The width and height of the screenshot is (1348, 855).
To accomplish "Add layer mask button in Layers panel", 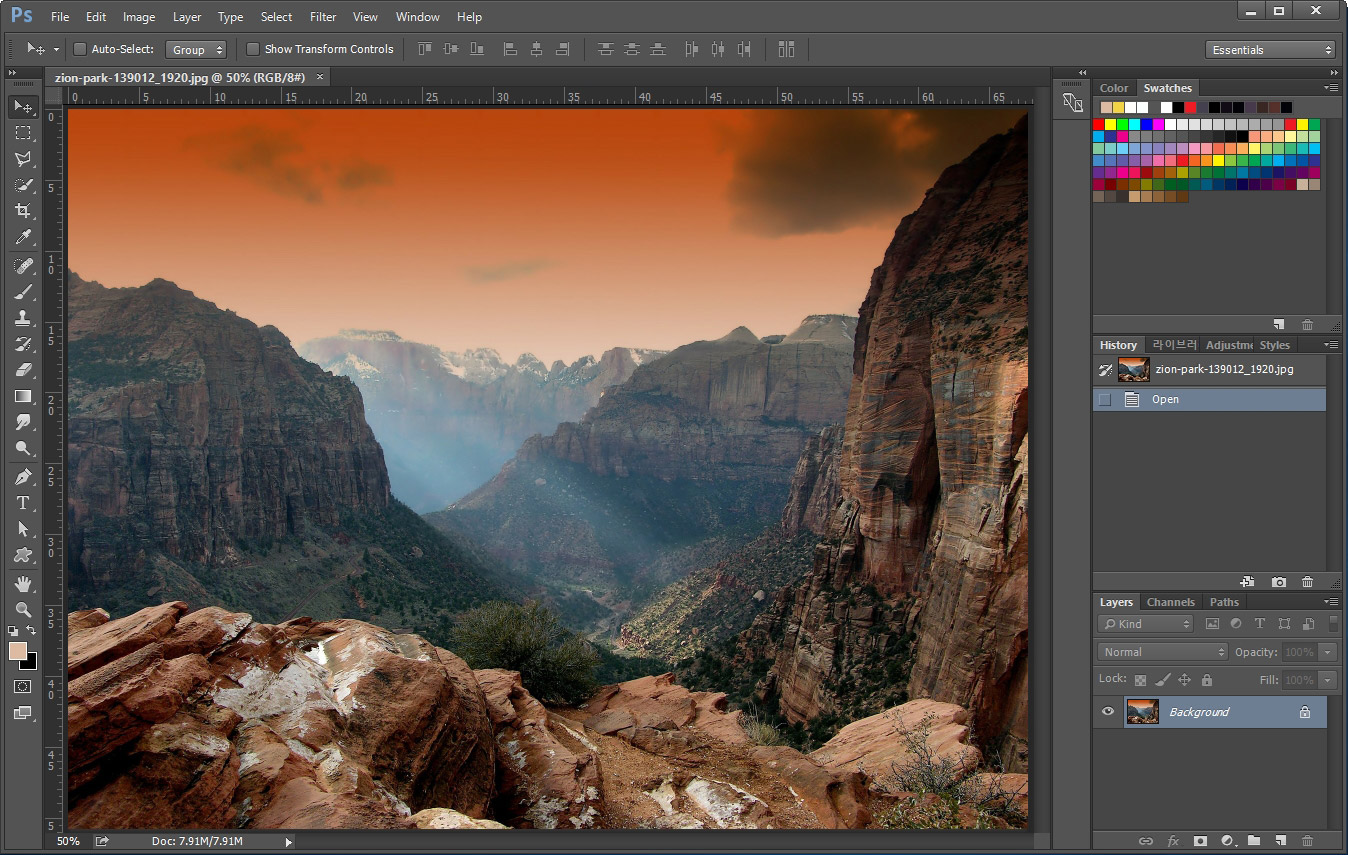I will (x=1200, y=842).
